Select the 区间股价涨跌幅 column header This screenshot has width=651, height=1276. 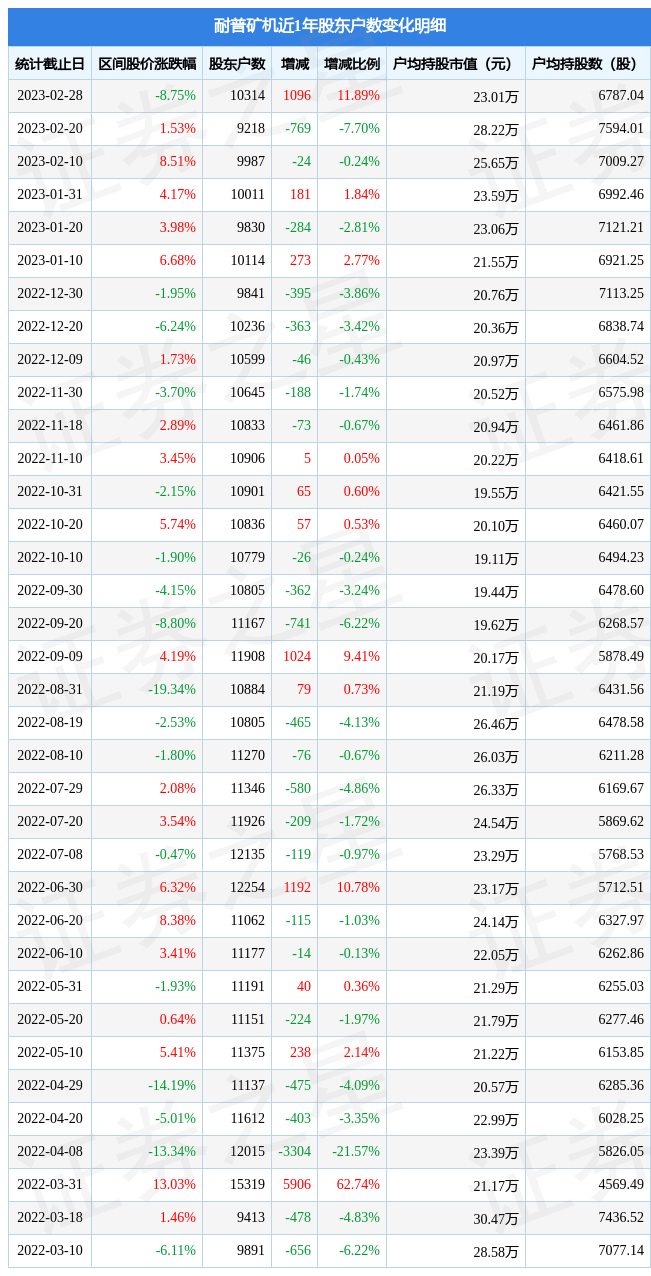pyautogui.click(x=147, y=64)
